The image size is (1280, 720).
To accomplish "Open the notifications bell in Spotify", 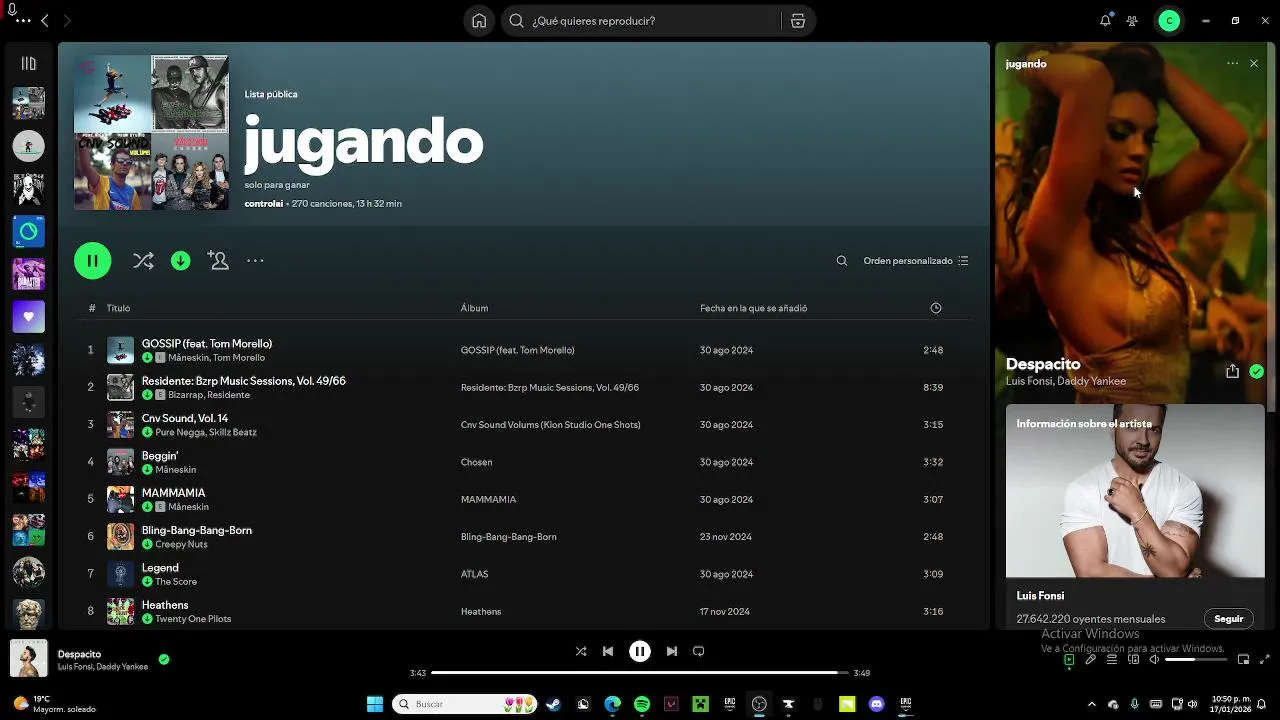I will click(x=1105, y=21).
